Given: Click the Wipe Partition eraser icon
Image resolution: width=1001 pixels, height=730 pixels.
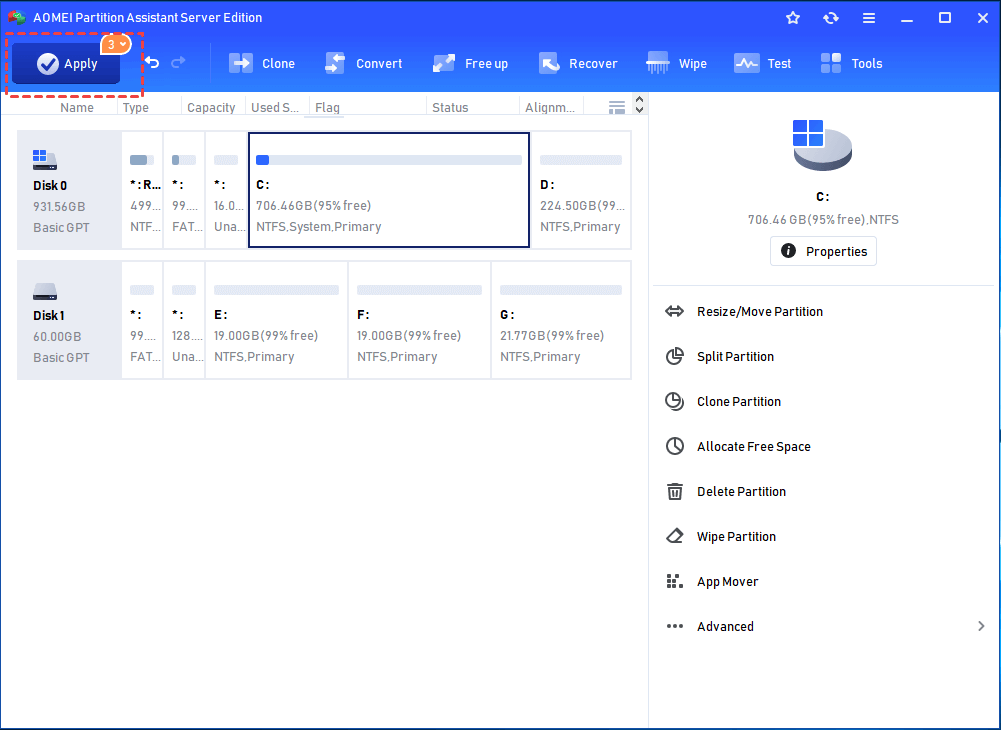Looking at the screenshot, I should [x=675, y=536].
